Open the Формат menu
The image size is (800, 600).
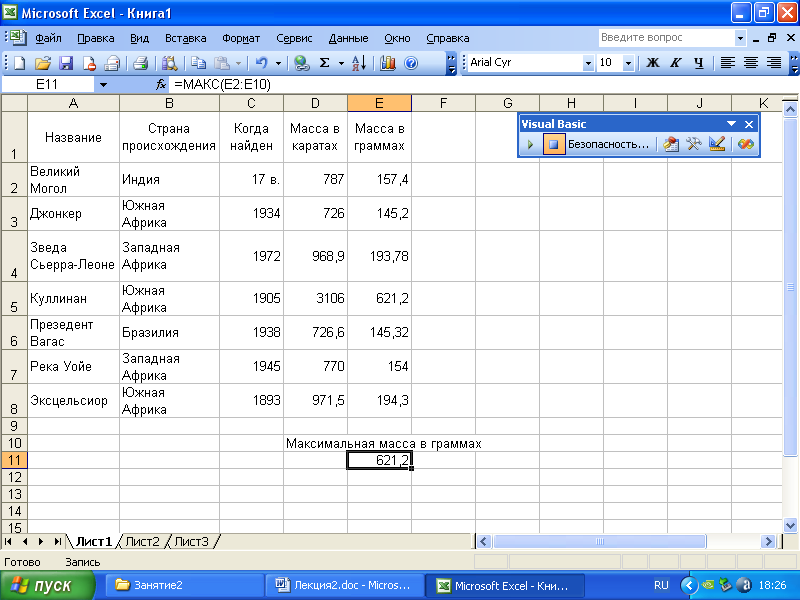tap(241, 38)
